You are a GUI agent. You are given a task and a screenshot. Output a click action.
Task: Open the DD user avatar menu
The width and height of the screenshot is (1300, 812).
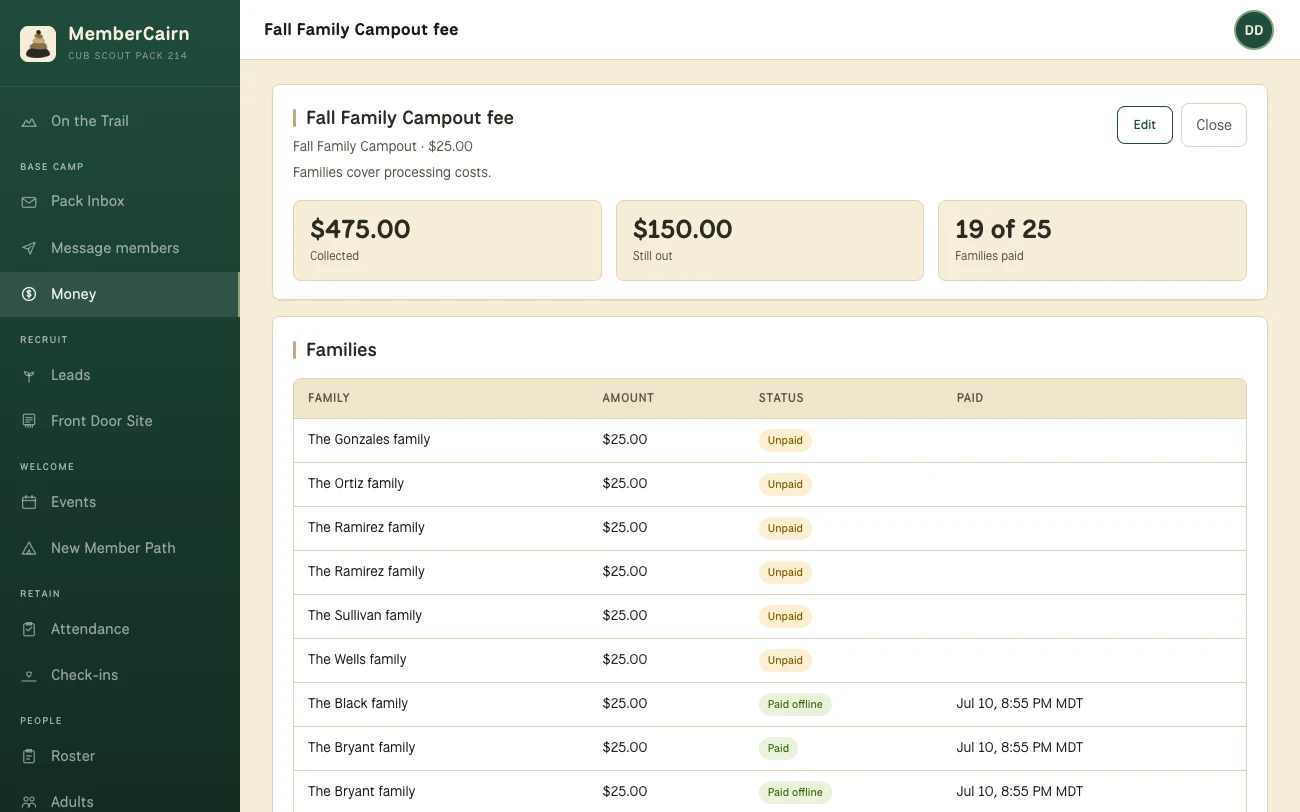click(x=1254, y=30)
